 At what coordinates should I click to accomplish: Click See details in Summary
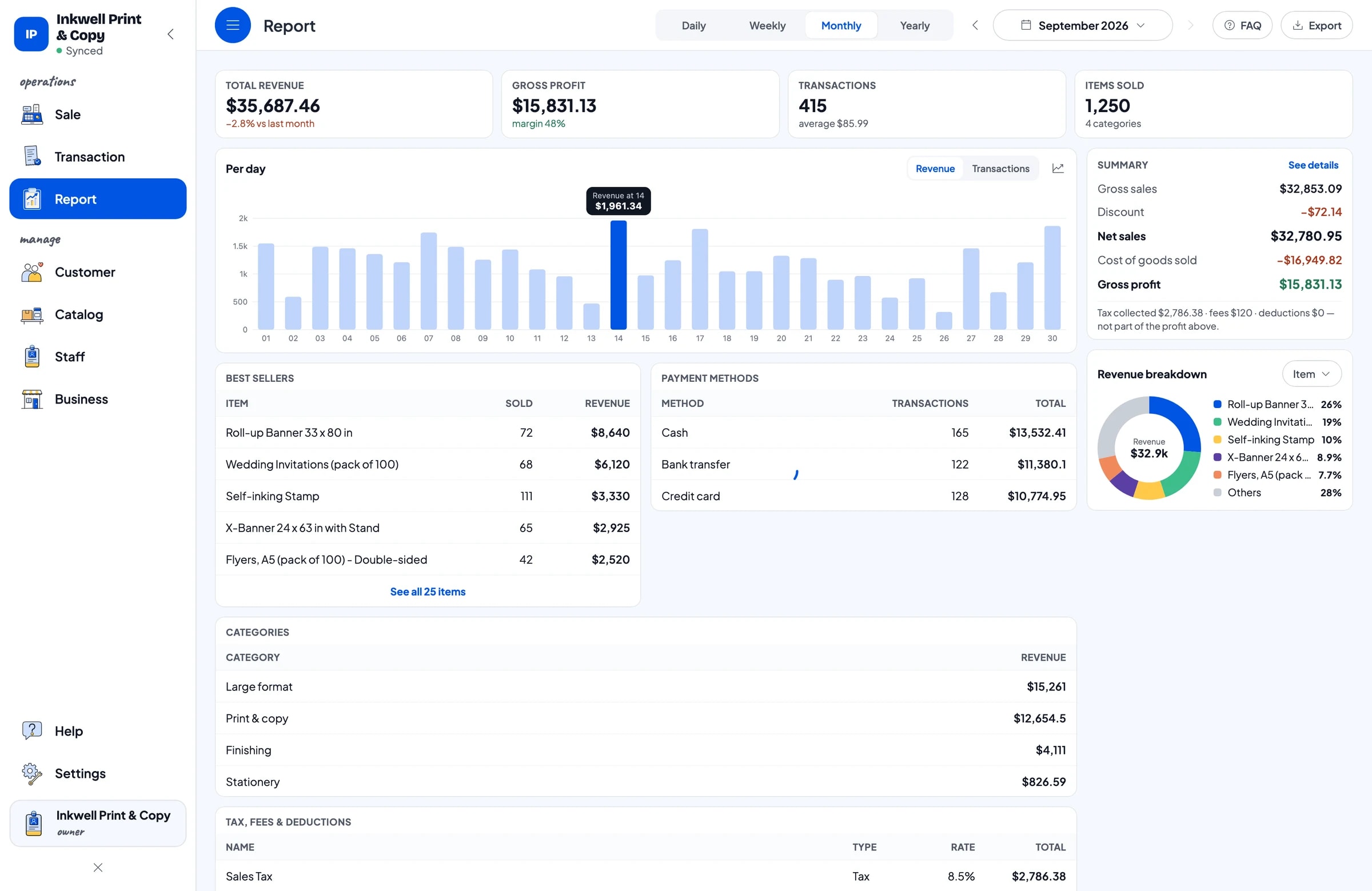coord(1313,165)
